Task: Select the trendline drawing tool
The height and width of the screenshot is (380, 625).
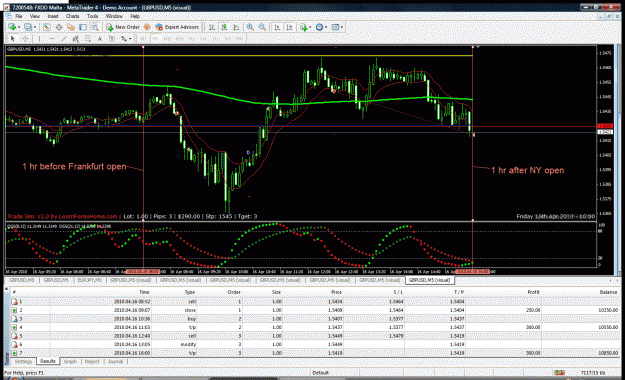Action: (x=63, y=39)
